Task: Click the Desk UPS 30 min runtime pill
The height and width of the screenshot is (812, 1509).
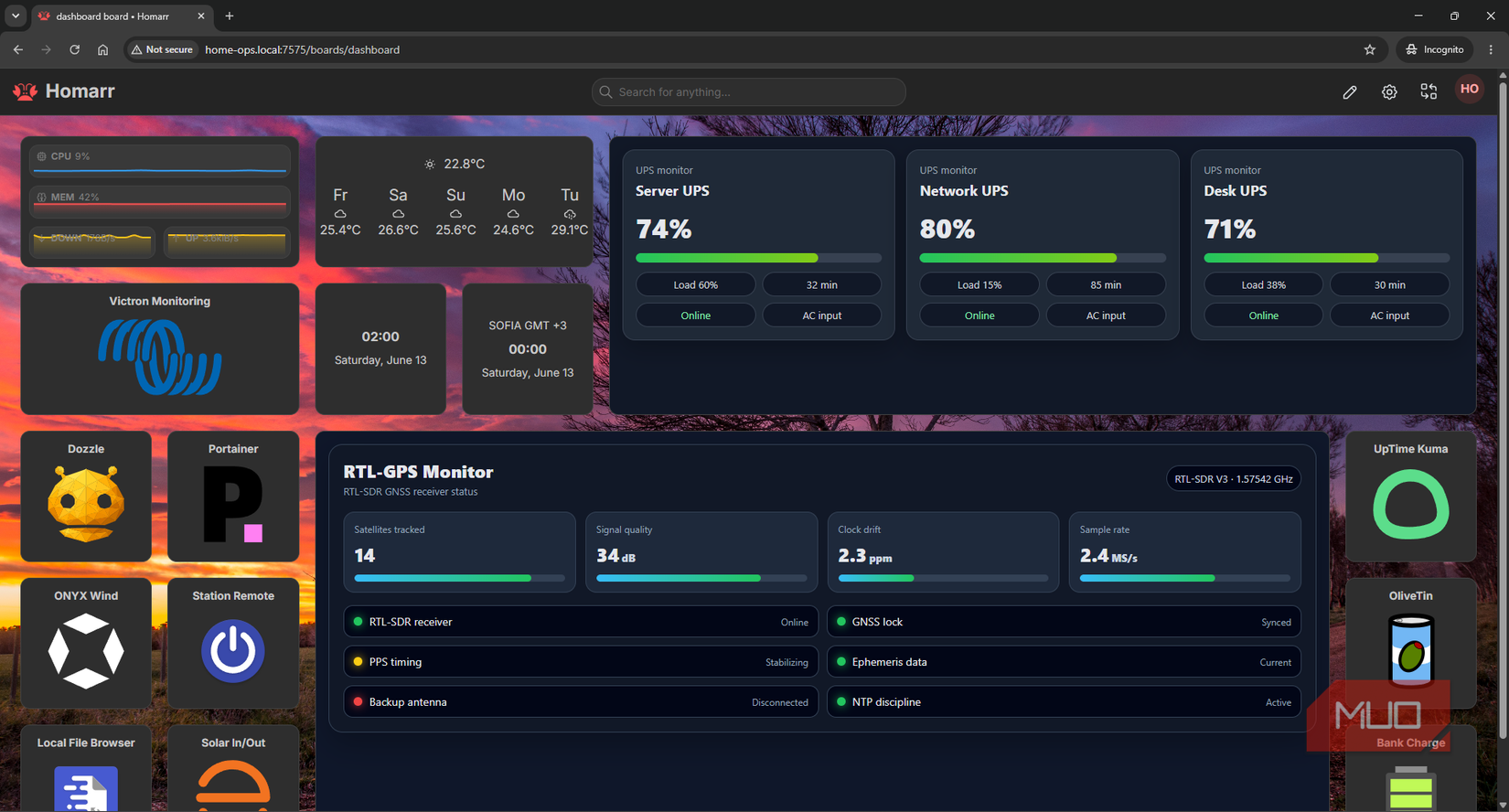Action: coord(1389,284)
